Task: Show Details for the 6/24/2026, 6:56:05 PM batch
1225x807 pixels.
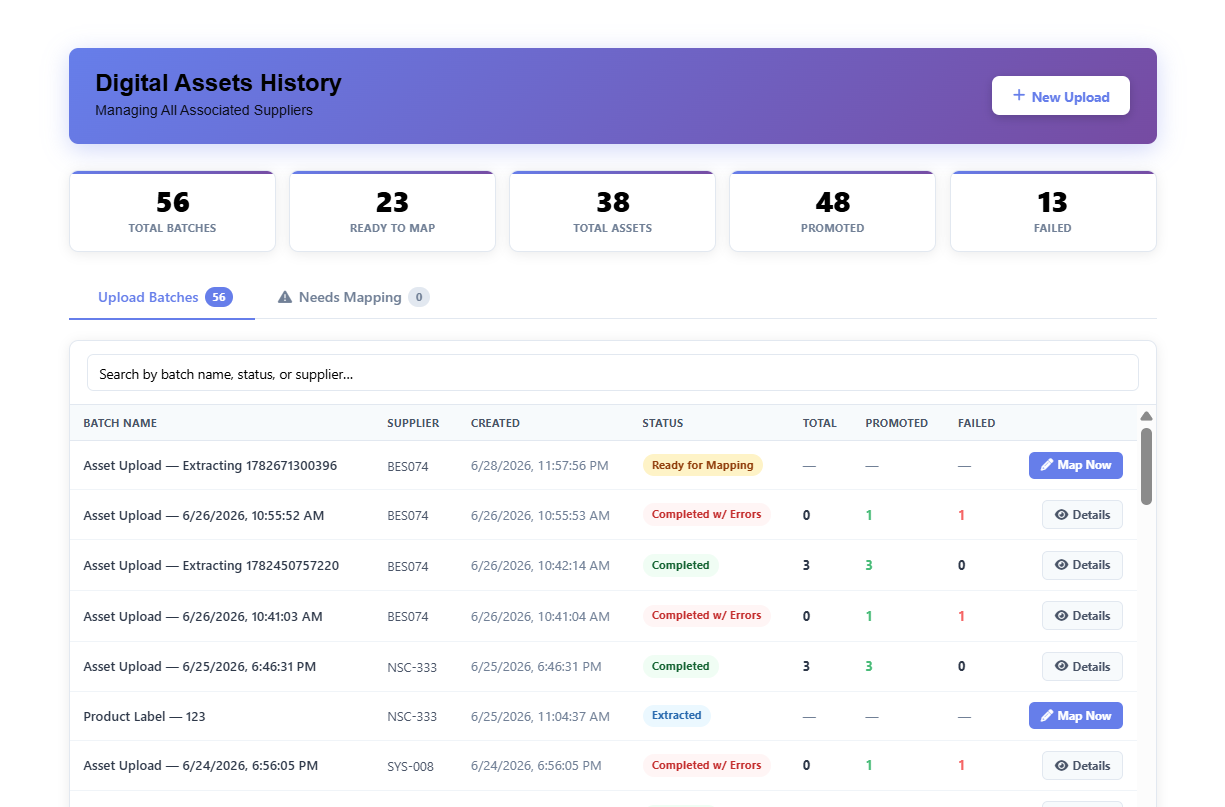Action: pyautogui.click(x=1082, y=766)
